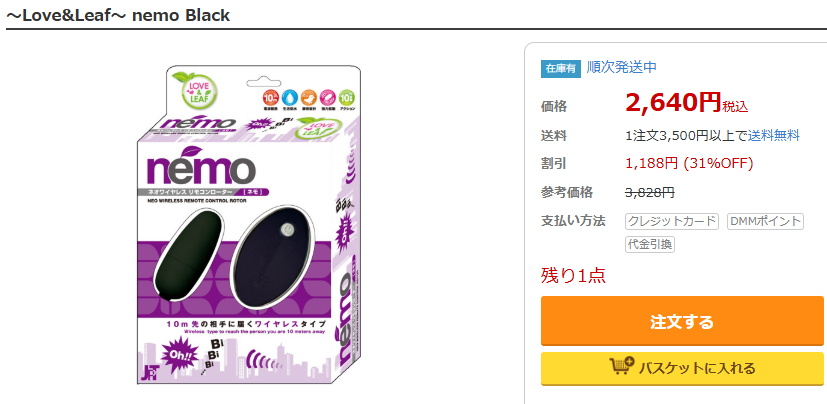Click the struck-through 3,828円 reference price

651,192
